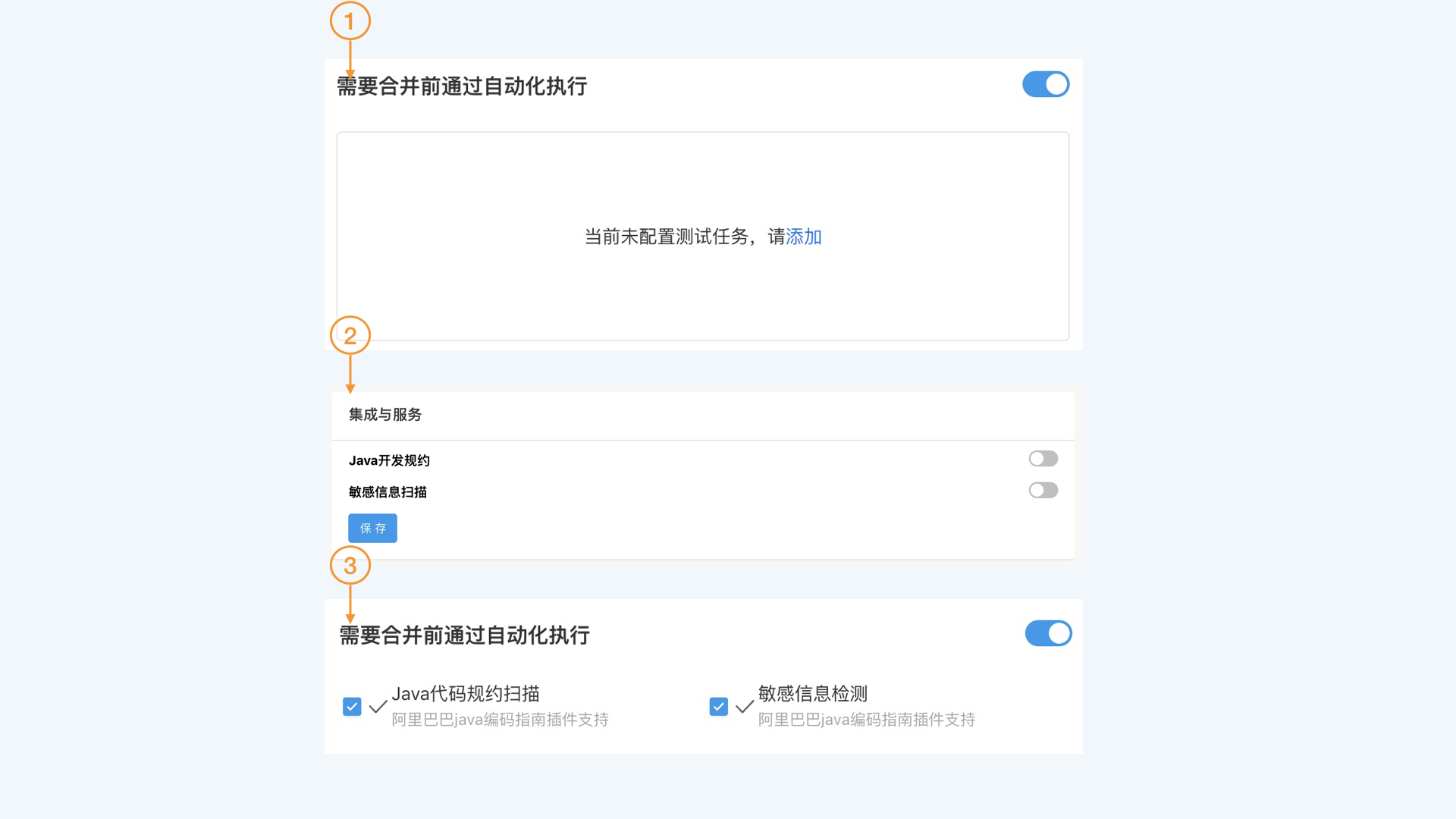Click the orange circle marker labeled 1
1456x819 pixels.
tap(350, 20)
